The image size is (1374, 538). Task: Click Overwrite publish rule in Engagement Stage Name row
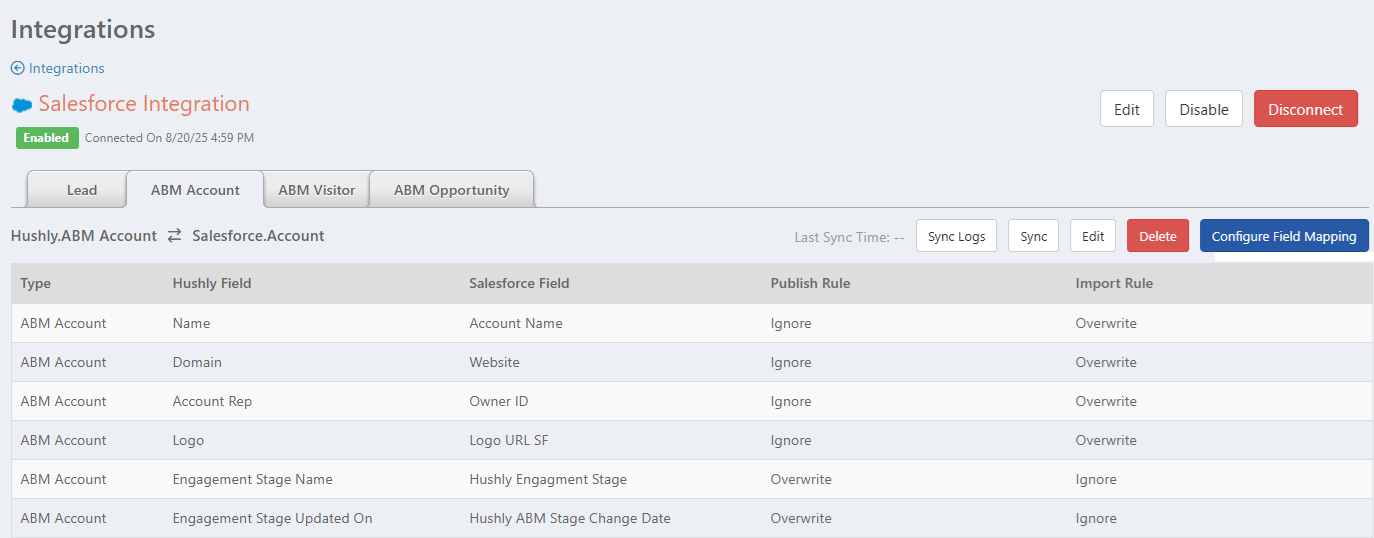(x=801, y=479)
